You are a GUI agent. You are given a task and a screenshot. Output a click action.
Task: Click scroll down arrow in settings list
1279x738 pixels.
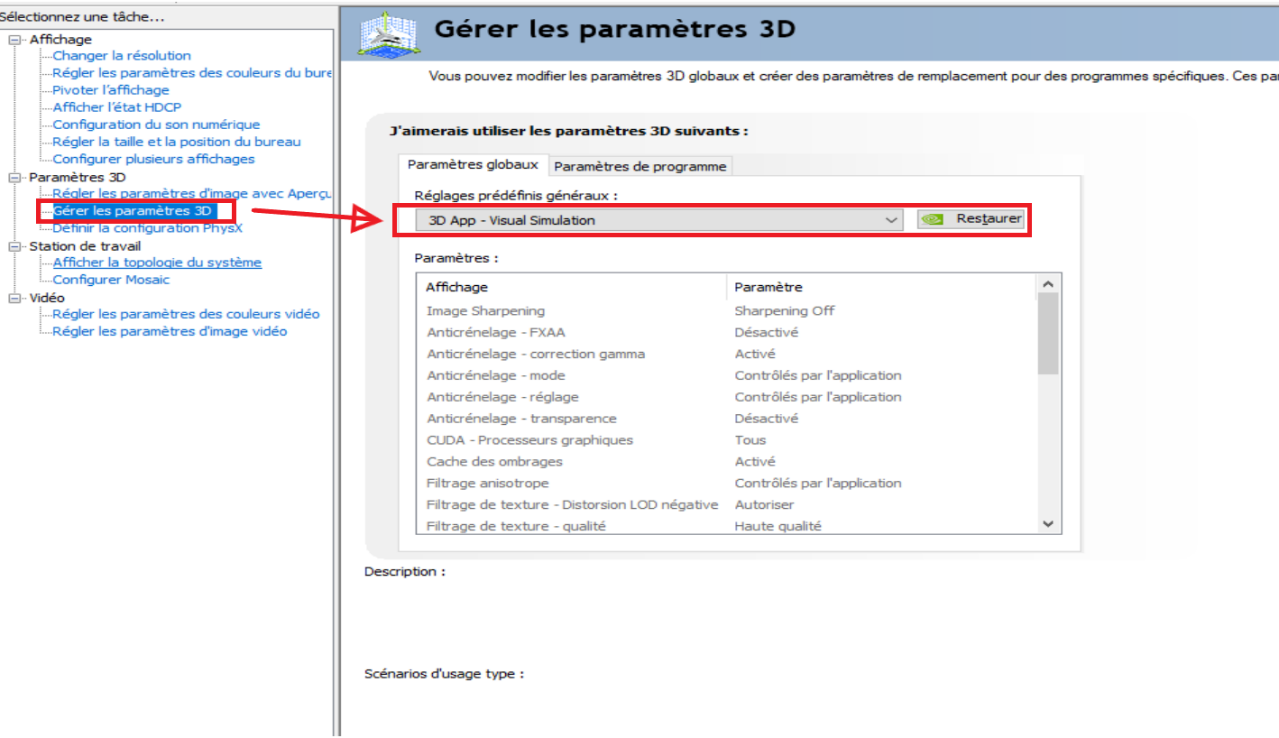(x=1048, y=523)
